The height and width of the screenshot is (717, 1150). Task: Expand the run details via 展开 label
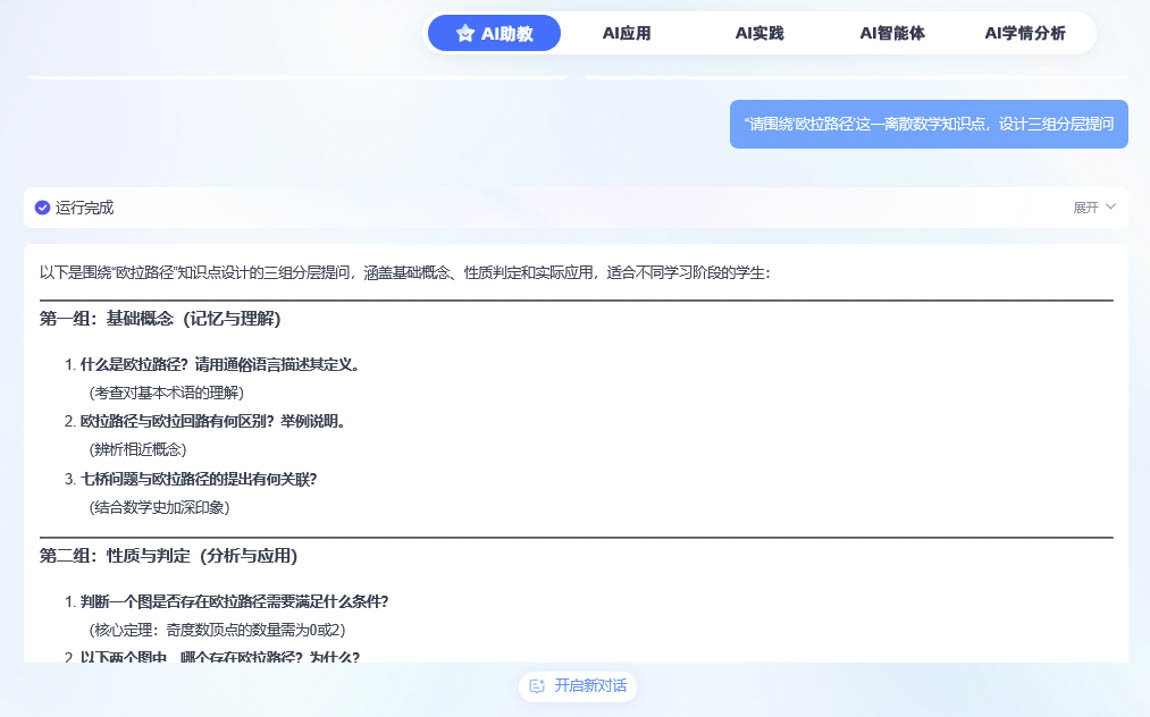(1086, 208)
